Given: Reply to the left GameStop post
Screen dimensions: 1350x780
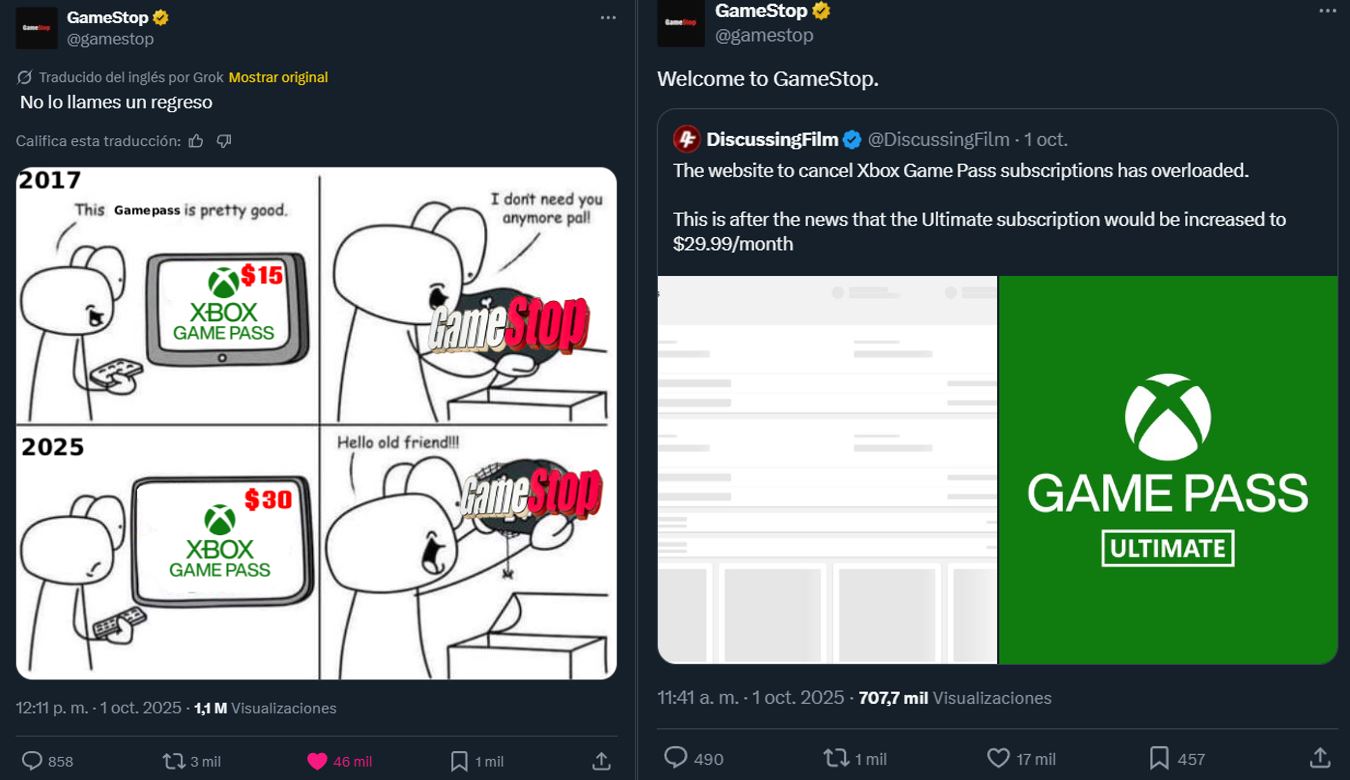Looking at the screenshot, I should point(33,761).
